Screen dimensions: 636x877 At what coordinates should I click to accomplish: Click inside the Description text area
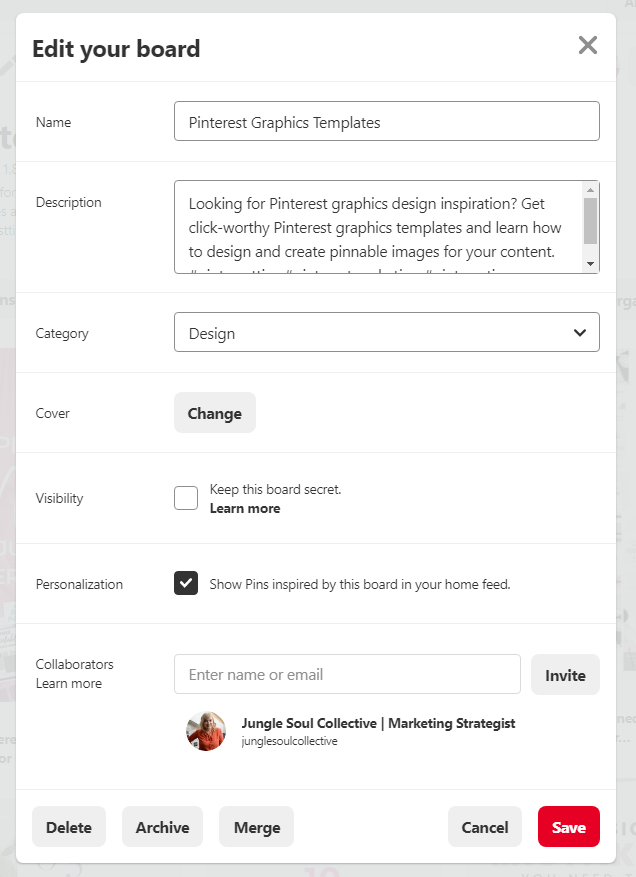tap(380, 225)
